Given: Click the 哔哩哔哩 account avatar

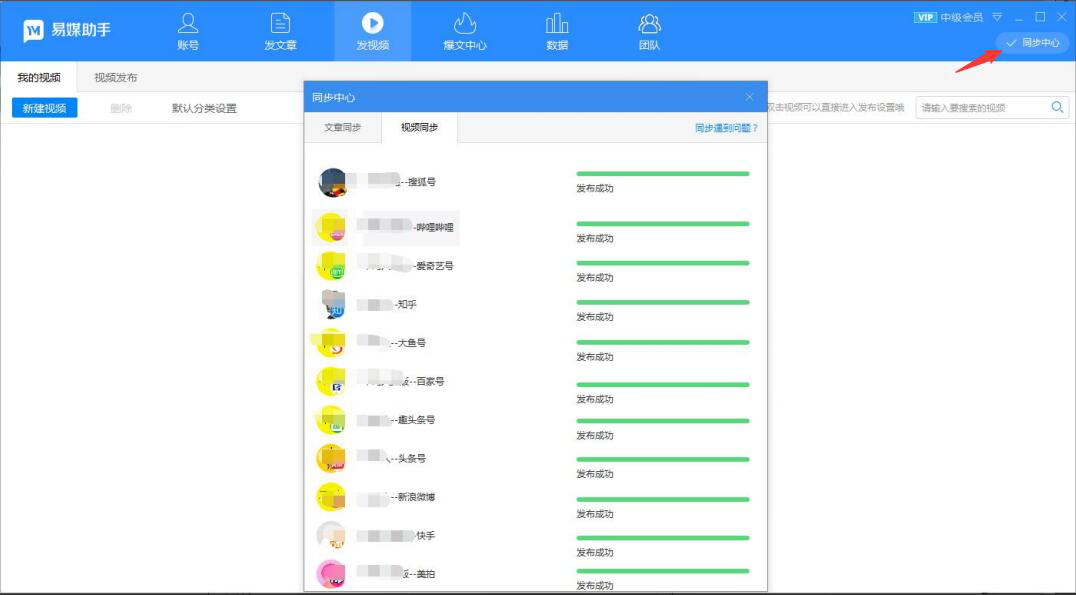Looking at the screenshot, I should point(330,226).
